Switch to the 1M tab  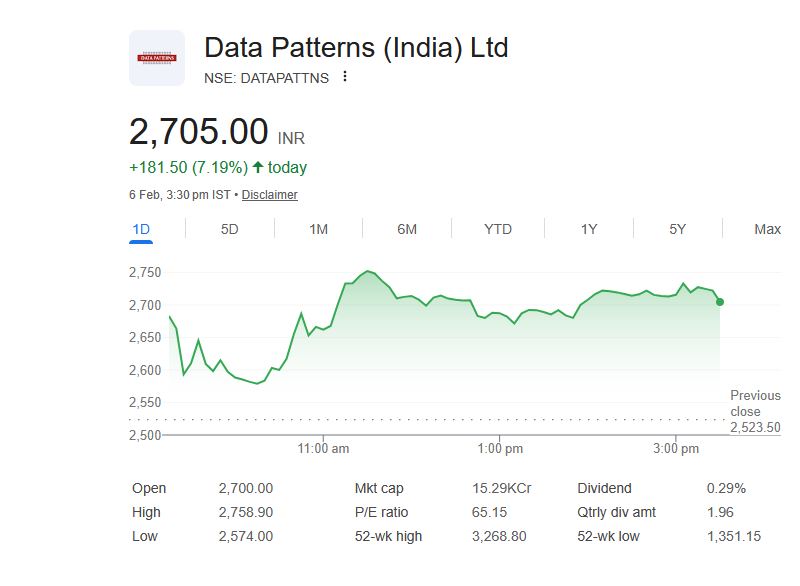318,229
